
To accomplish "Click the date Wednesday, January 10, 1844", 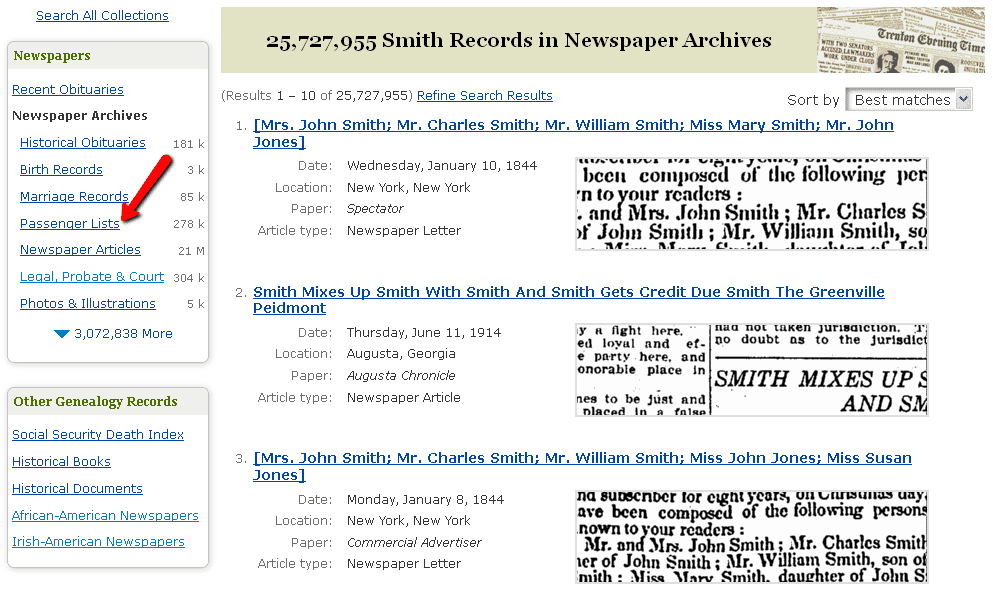I will pos(442,165).
